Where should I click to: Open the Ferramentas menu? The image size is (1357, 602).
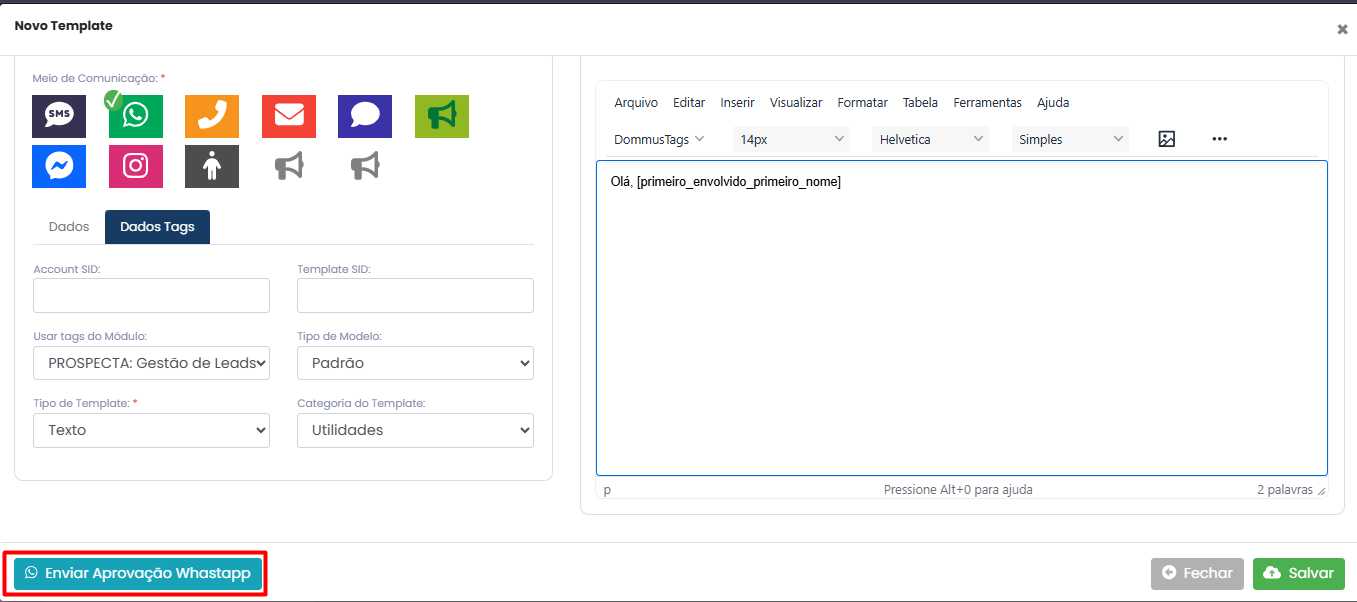[988, 102]
